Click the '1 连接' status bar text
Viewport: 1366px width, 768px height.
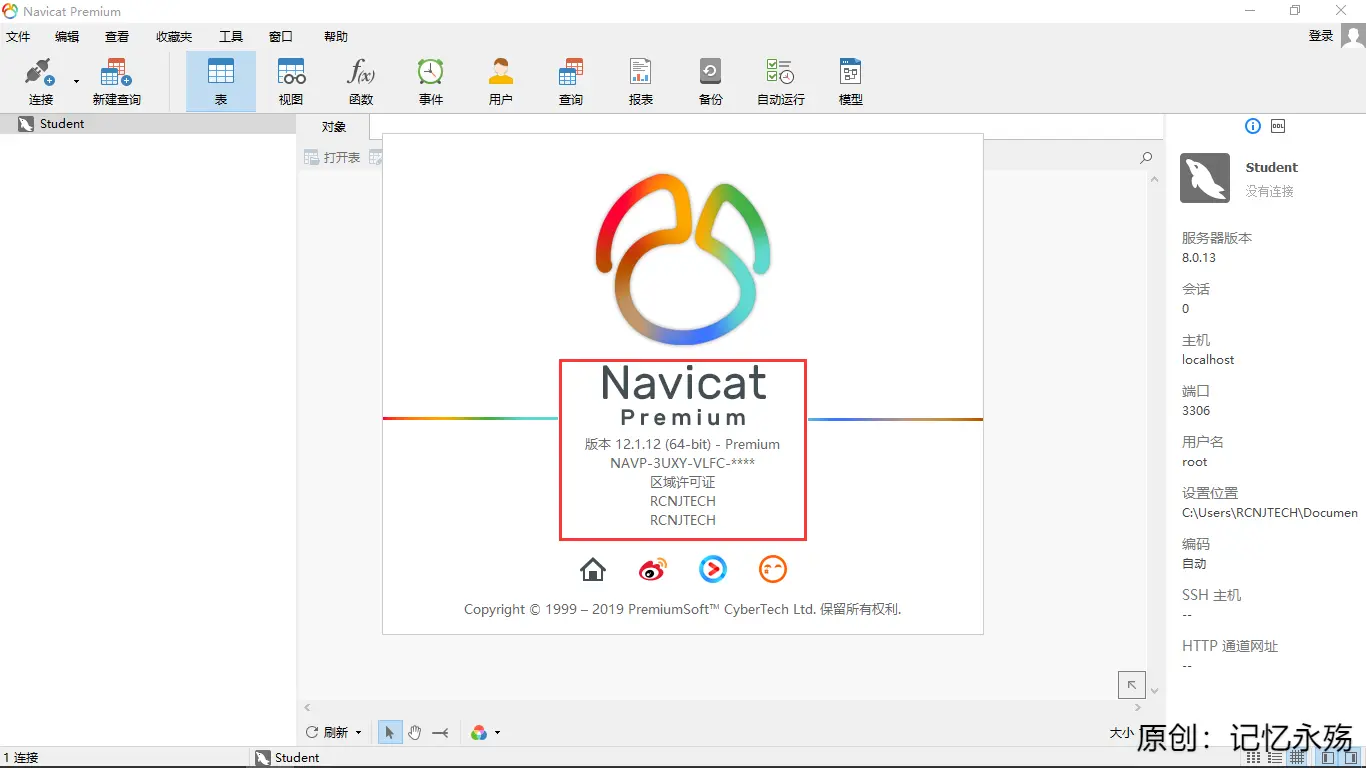pos(21,758)
